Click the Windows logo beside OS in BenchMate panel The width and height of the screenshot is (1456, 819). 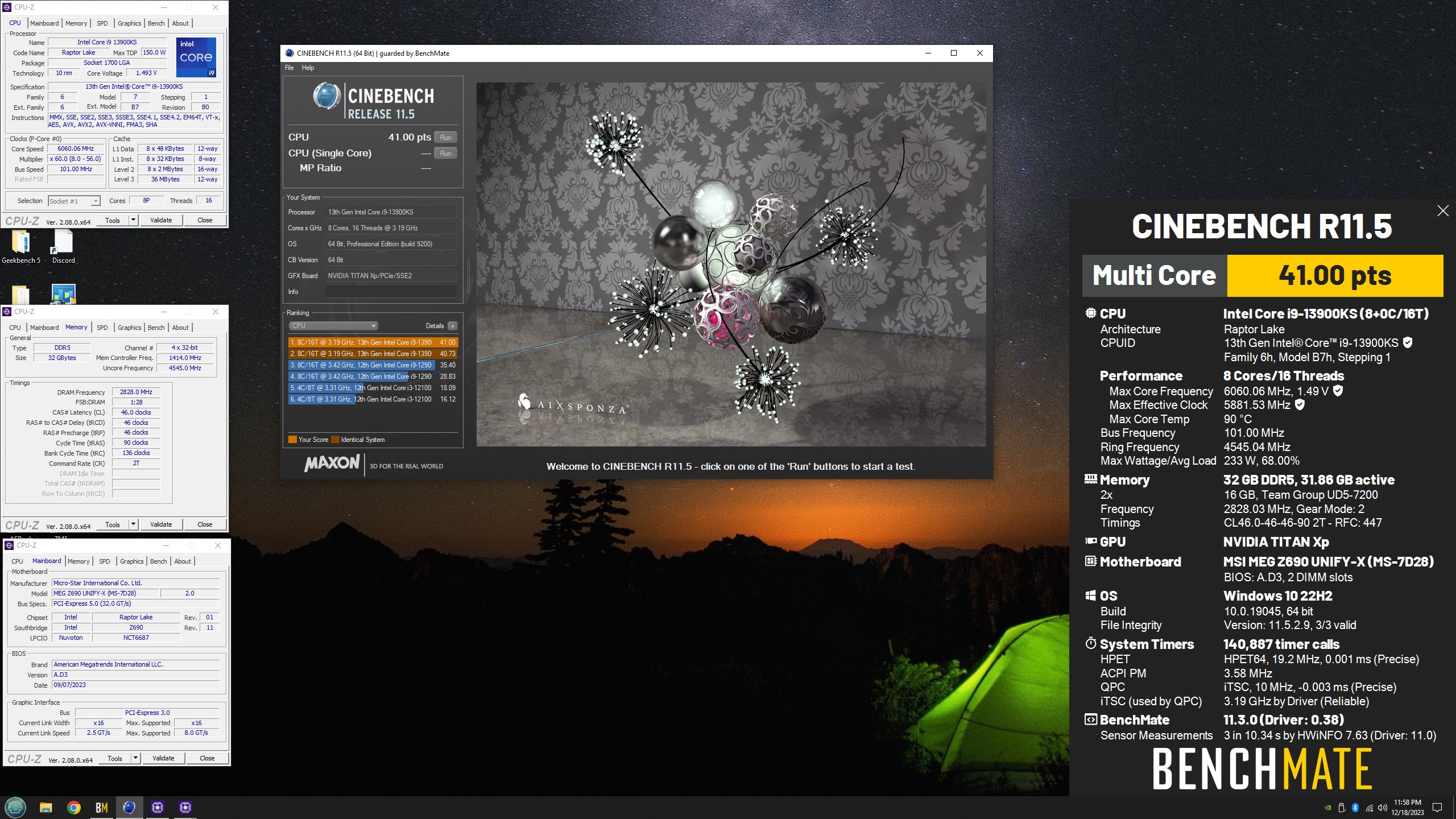point(1090,595)
